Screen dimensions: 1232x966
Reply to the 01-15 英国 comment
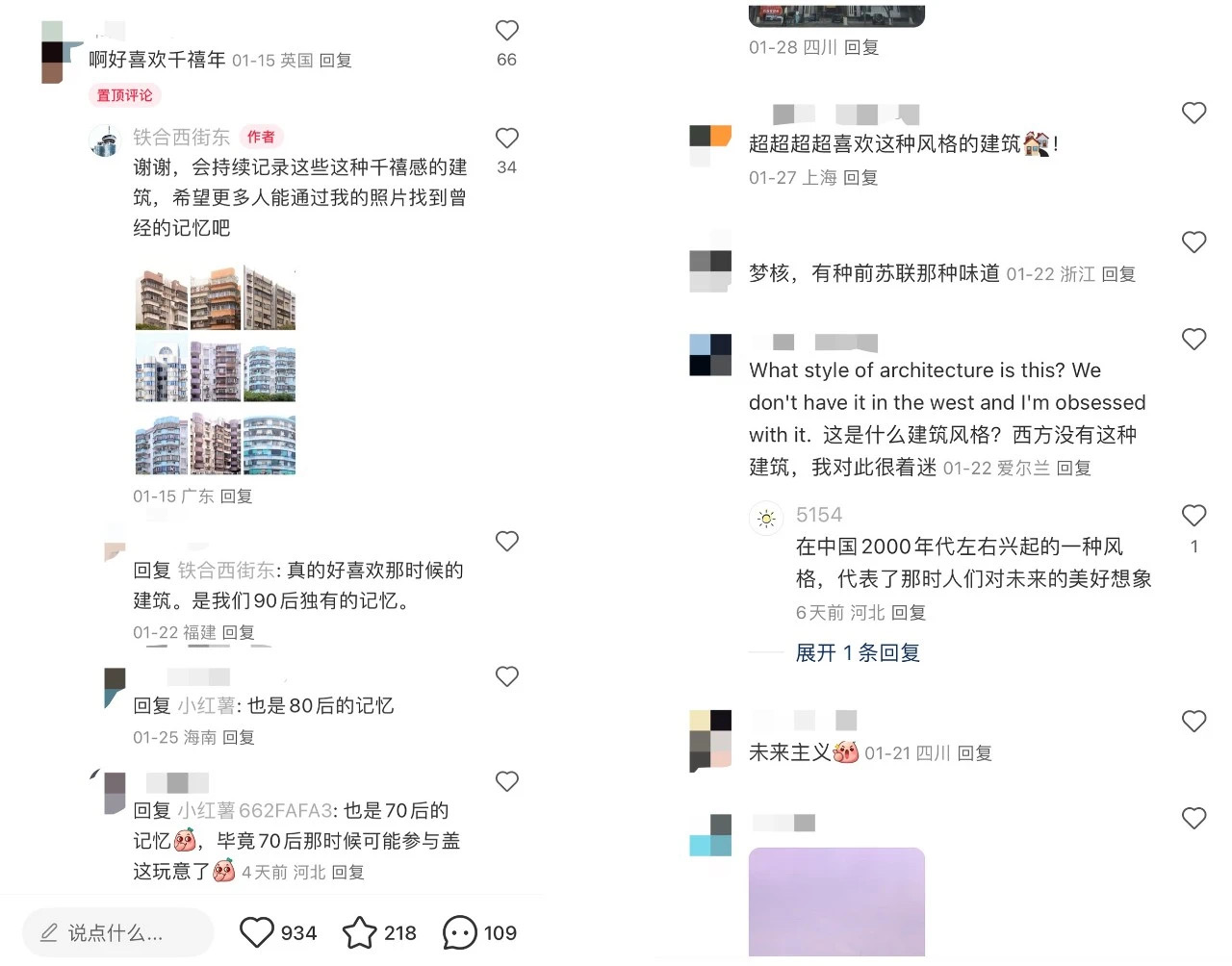click(335, 61)
